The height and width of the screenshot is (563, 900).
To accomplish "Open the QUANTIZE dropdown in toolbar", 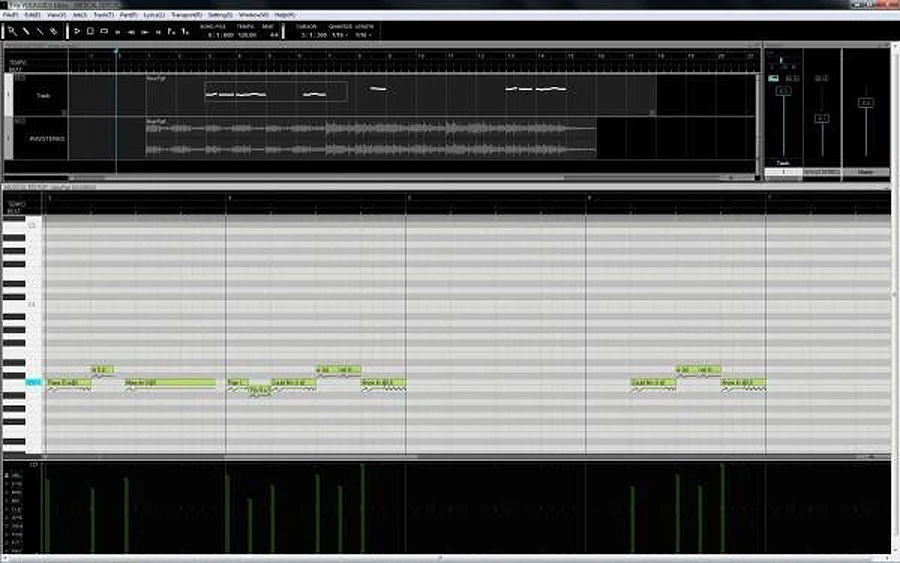I will [x=339, y=35].
